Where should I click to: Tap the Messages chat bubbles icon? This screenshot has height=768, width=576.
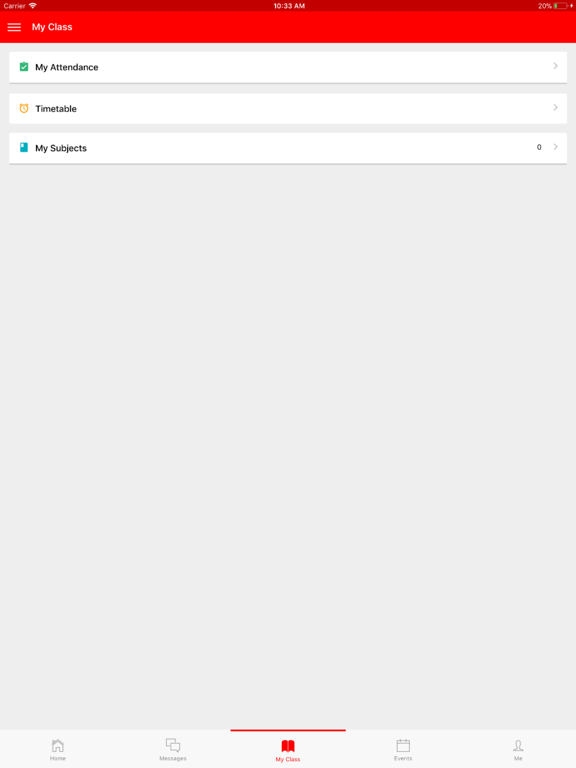(173, 745)
